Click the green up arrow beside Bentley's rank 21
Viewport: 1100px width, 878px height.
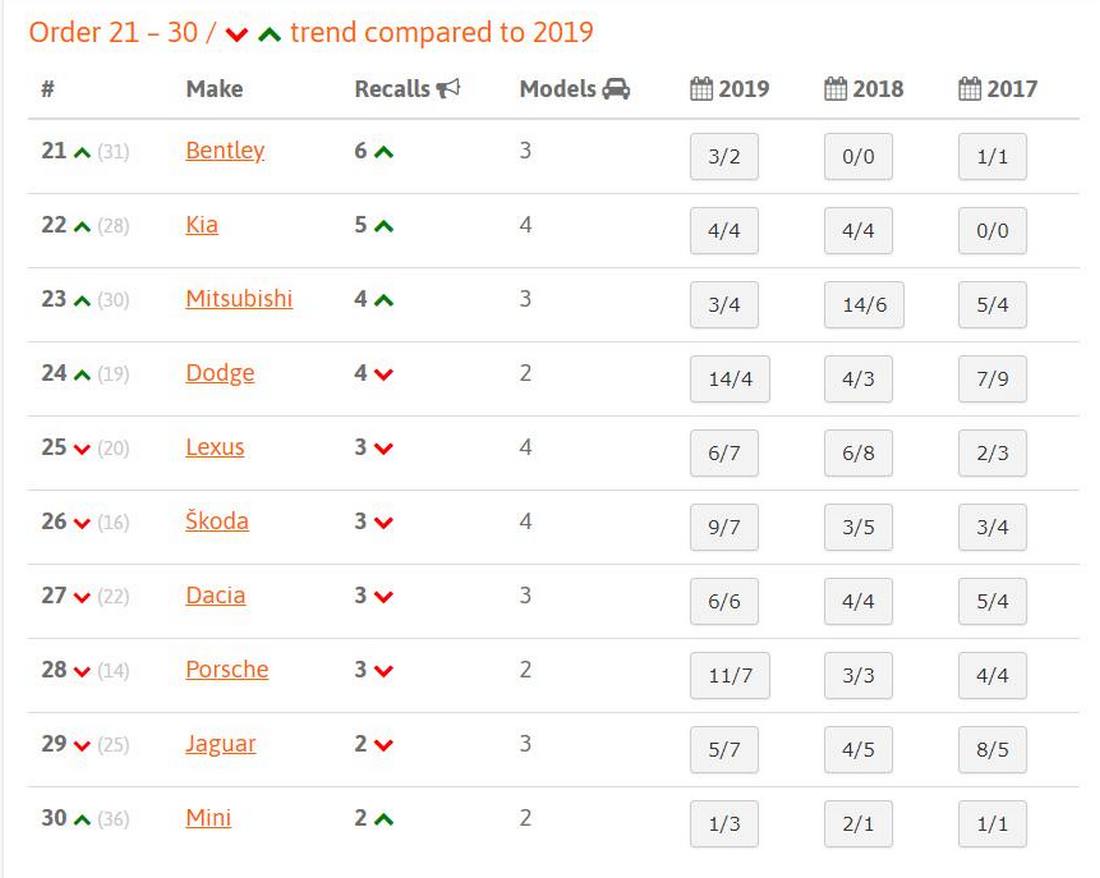point(82,152)
